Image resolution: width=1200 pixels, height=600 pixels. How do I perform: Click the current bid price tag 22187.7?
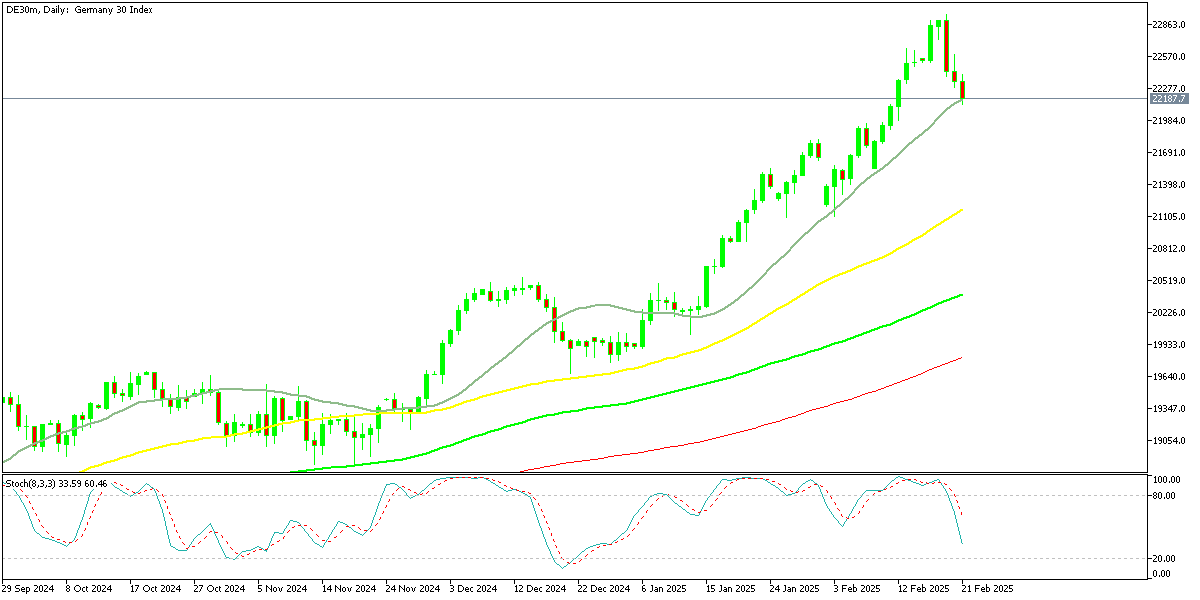(x=1168, y=100)
